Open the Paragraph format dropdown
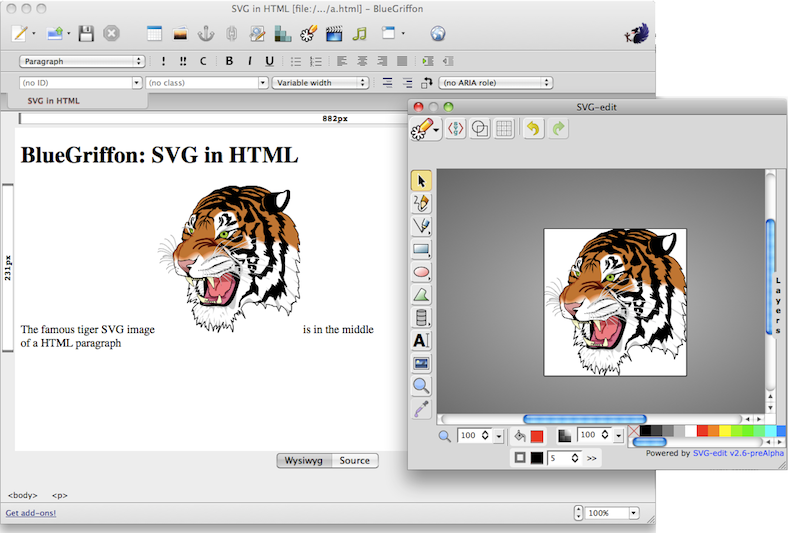This screenshot has width=800, height=533. point(82,61)
